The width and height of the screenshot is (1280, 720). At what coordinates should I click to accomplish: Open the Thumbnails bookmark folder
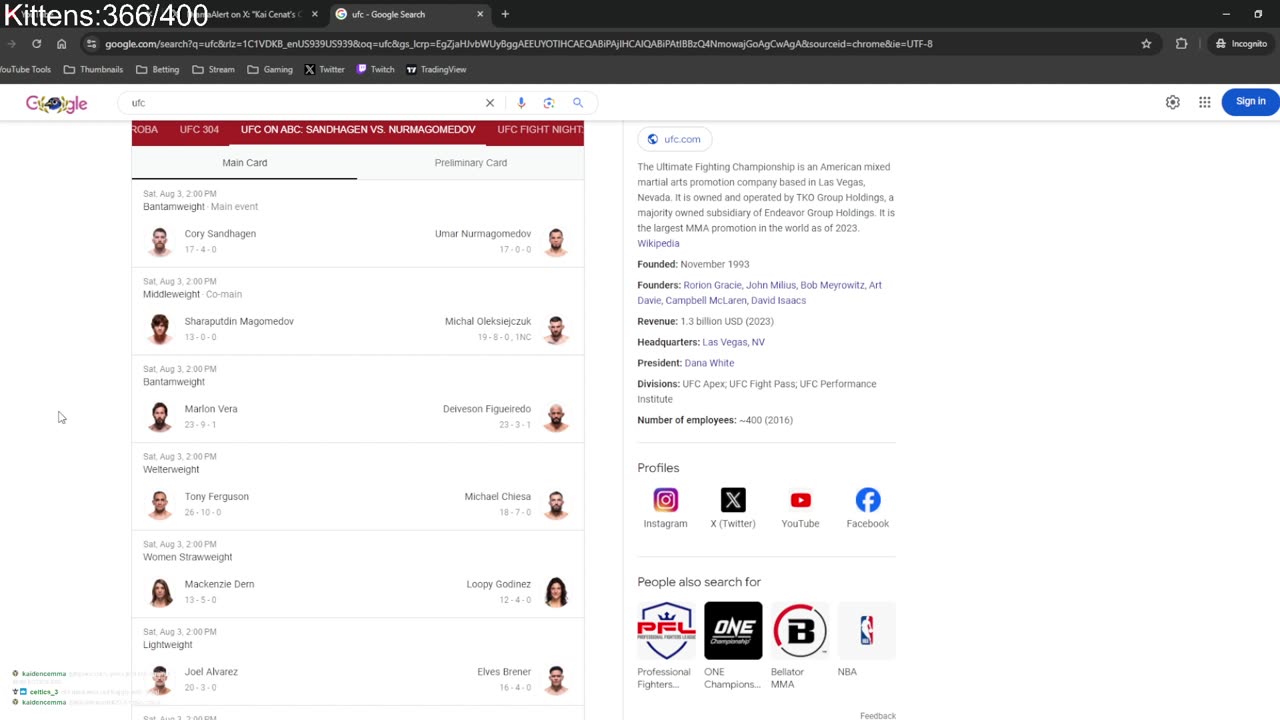93,70
